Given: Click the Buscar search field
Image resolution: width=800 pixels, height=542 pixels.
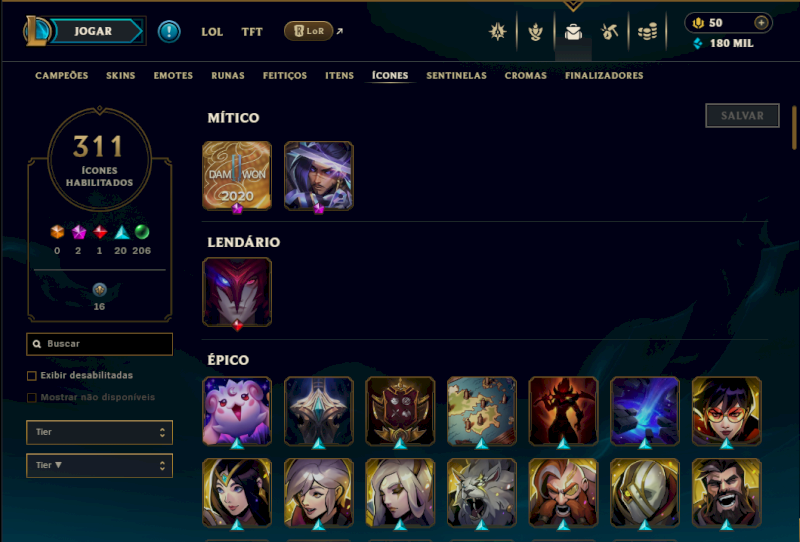Looking at the screenshot, I should (99, 344).
